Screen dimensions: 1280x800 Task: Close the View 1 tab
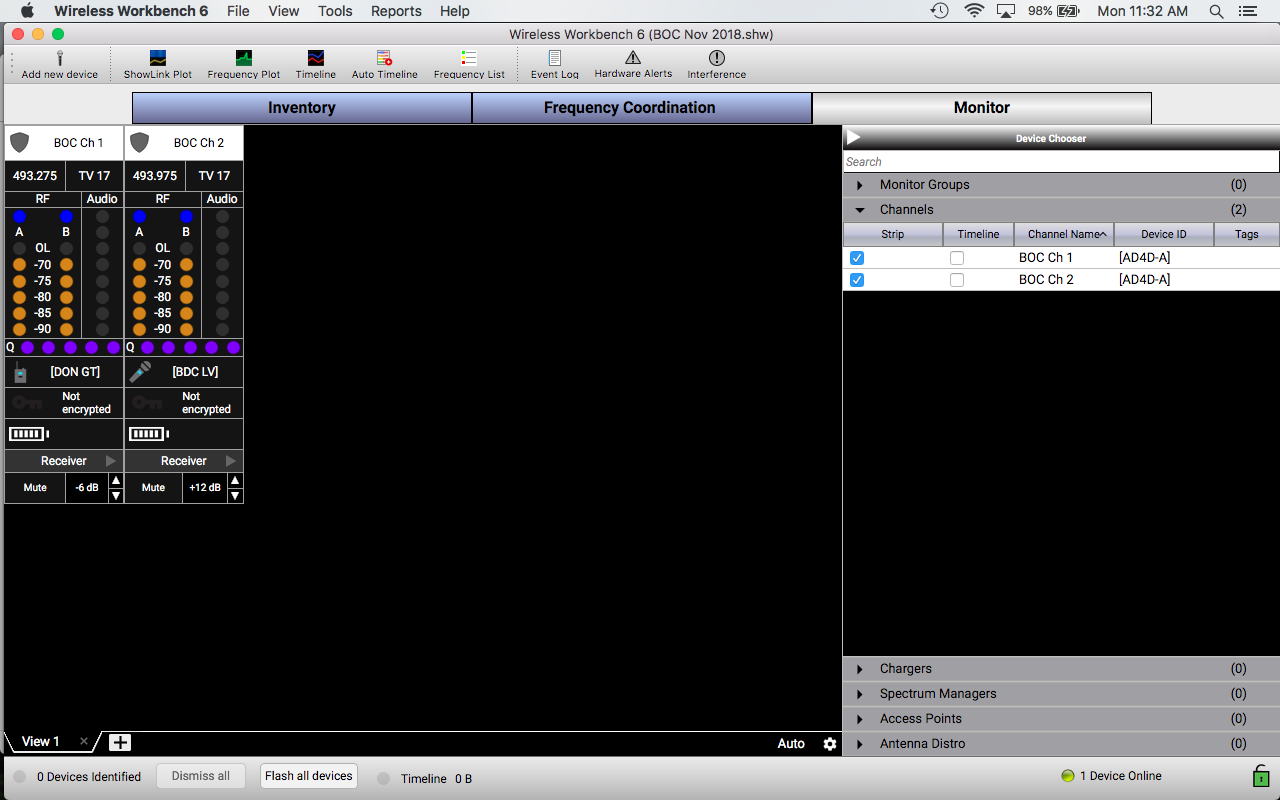coord(84,742)
